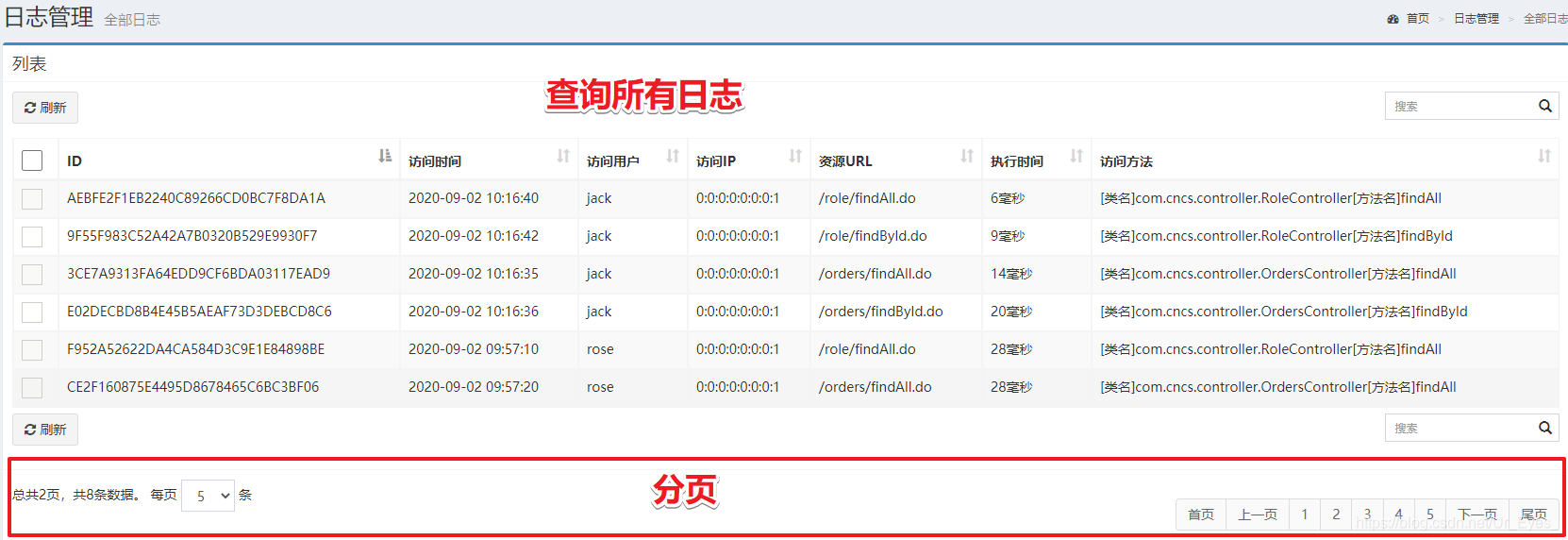This screenshot has width=1568, height=540.
Task: Check the row E02DECBD8B4E45B5AEAF73D3DEBCD8C6
Action: [x=32, y=312]
